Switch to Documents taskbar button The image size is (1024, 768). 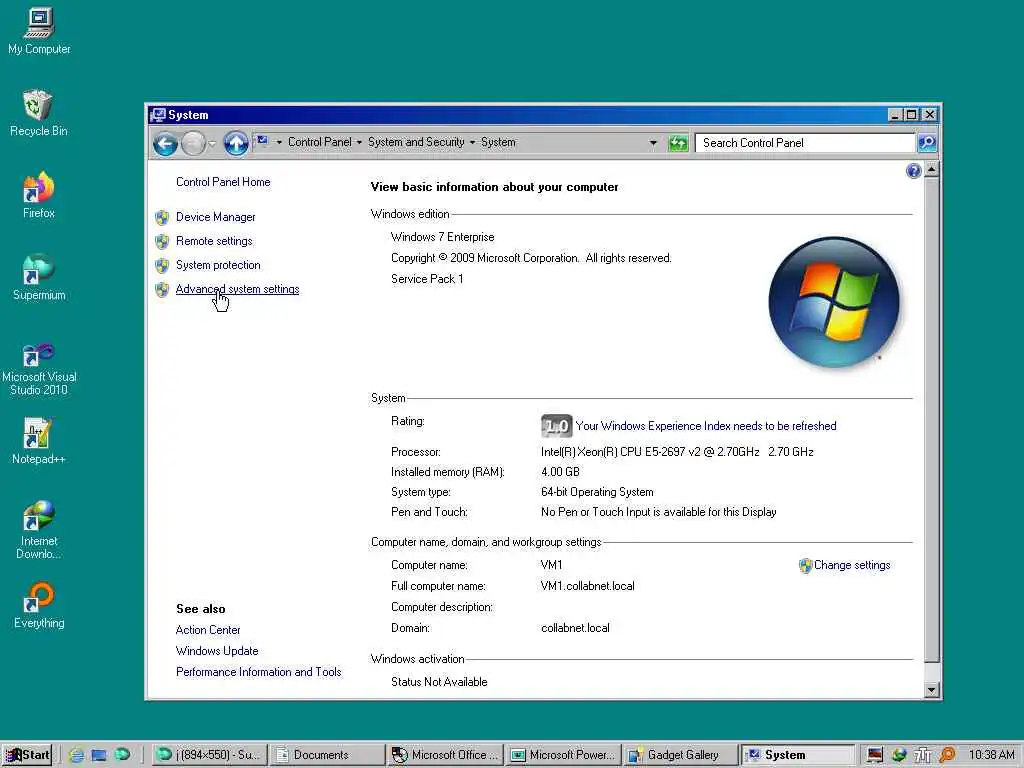point(327,755)
